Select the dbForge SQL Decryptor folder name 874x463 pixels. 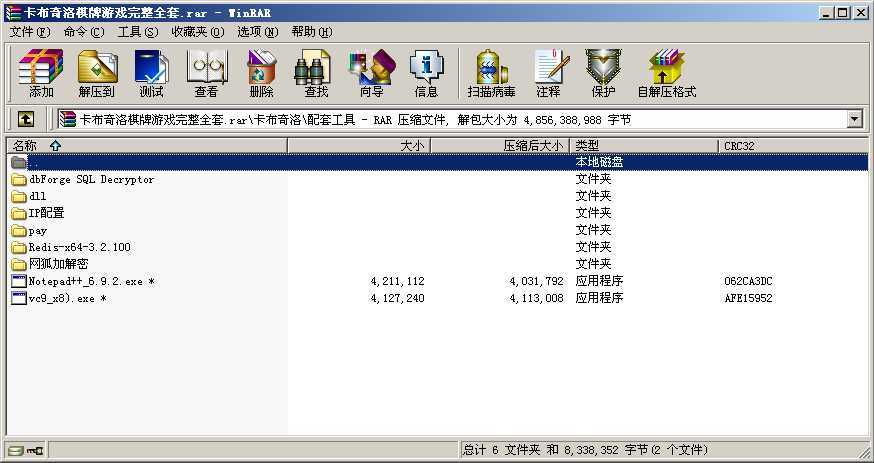pos(91,179)
